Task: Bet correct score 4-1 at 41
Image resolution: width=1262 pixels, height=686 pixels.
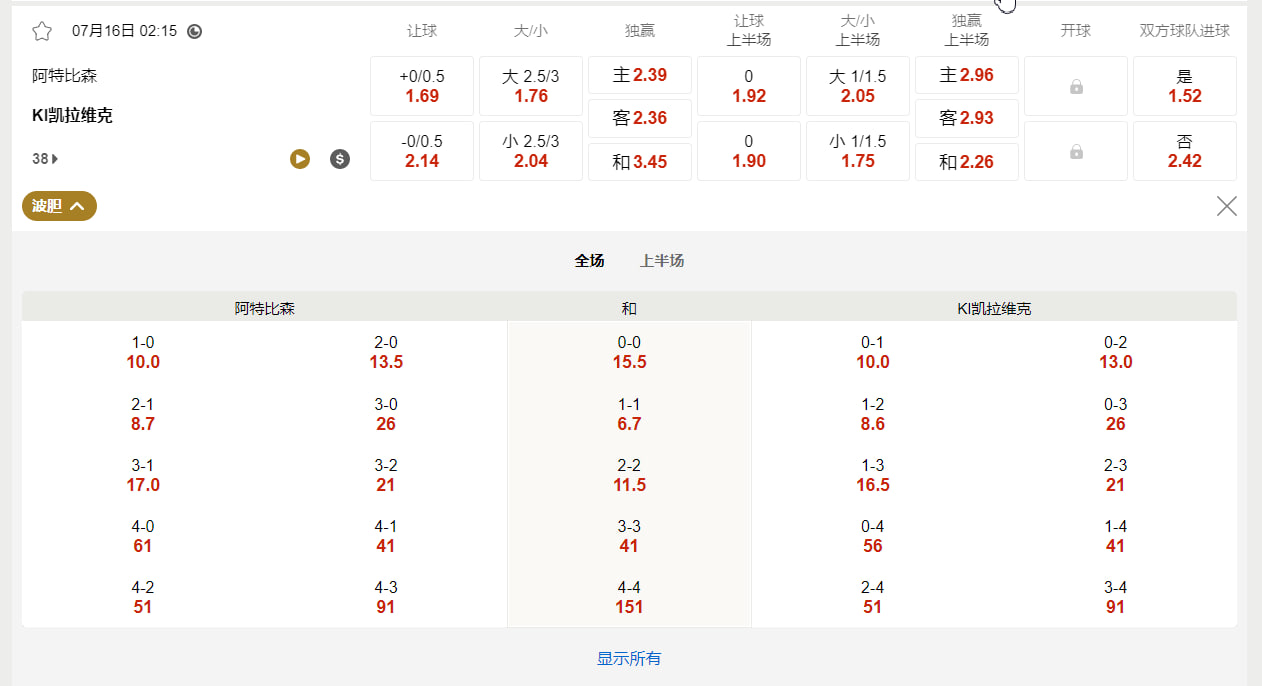Action: [386, 536]
